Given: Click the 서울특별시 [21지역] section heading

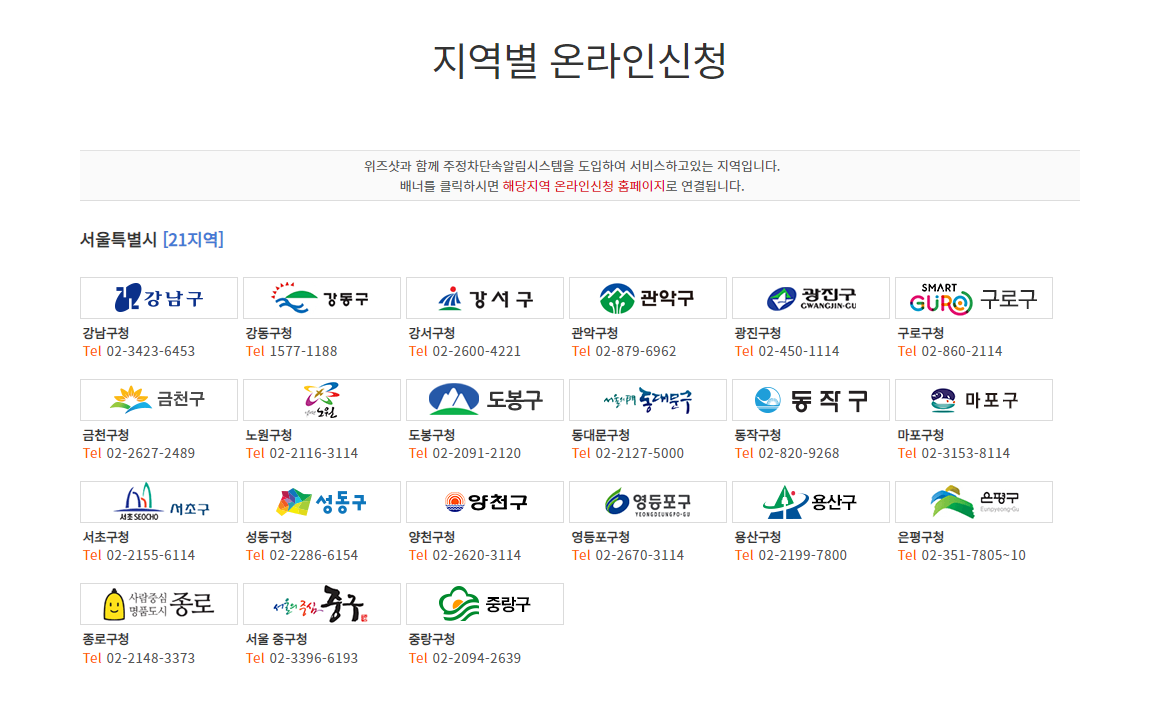Looking at the screenshot, I should (152, 239).
